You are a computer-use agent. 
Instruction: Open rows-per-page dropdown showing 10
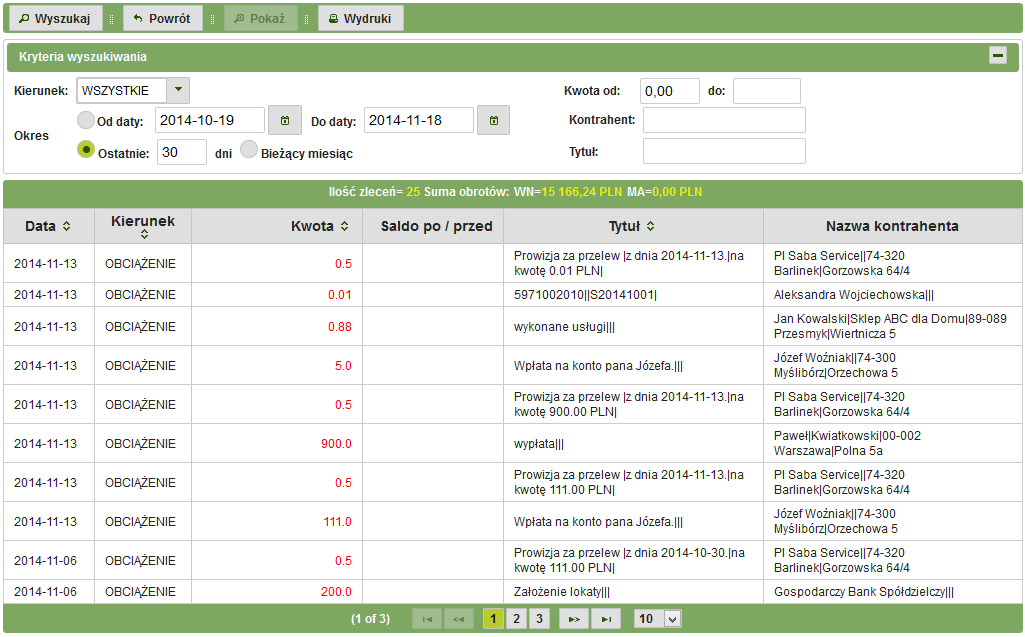pyautogui.click(x=658, y=619)
